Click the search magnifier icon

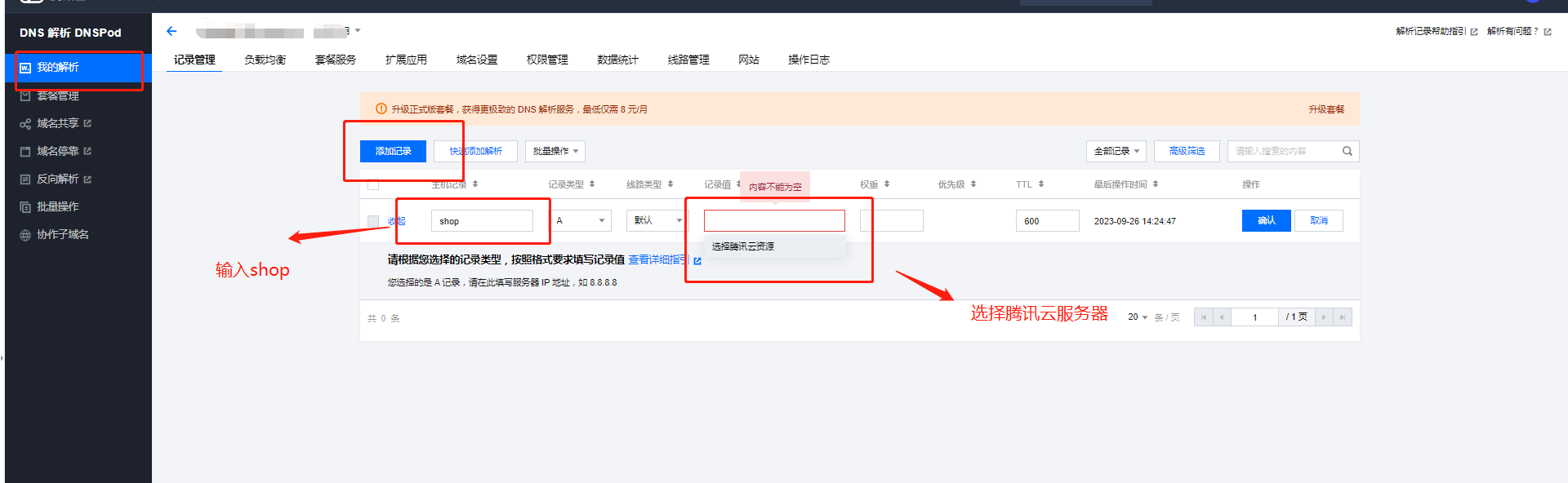[x=1347, y=151]
